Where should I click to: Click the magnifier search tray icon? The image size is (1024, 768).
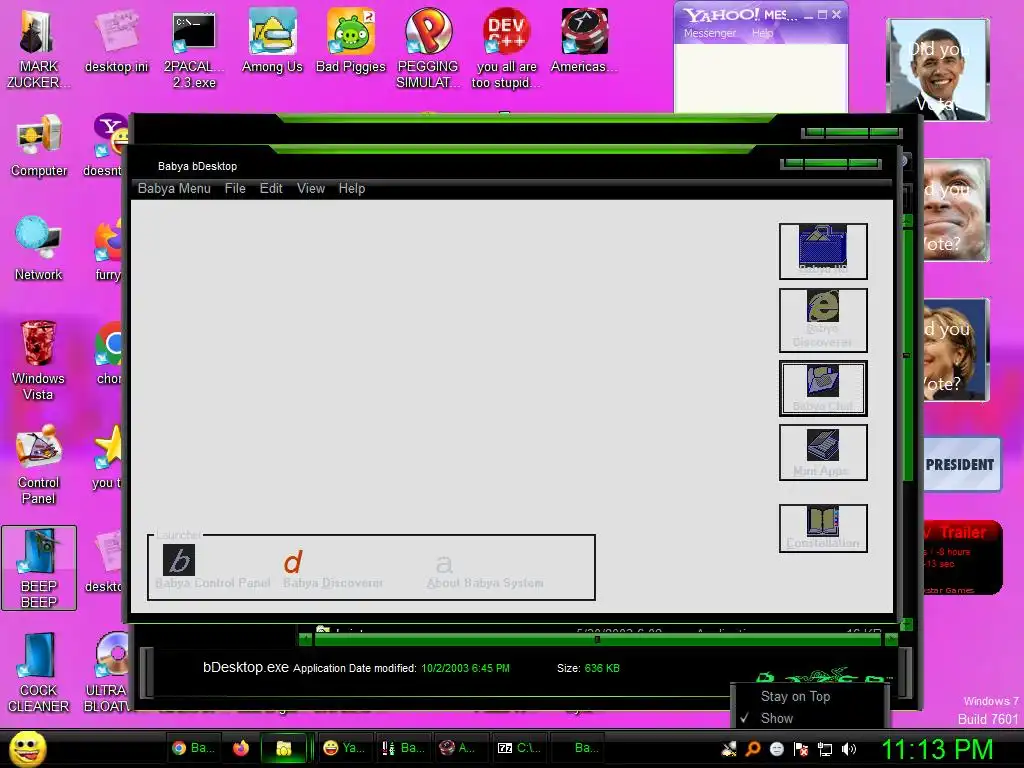click(x=753, y=749)
